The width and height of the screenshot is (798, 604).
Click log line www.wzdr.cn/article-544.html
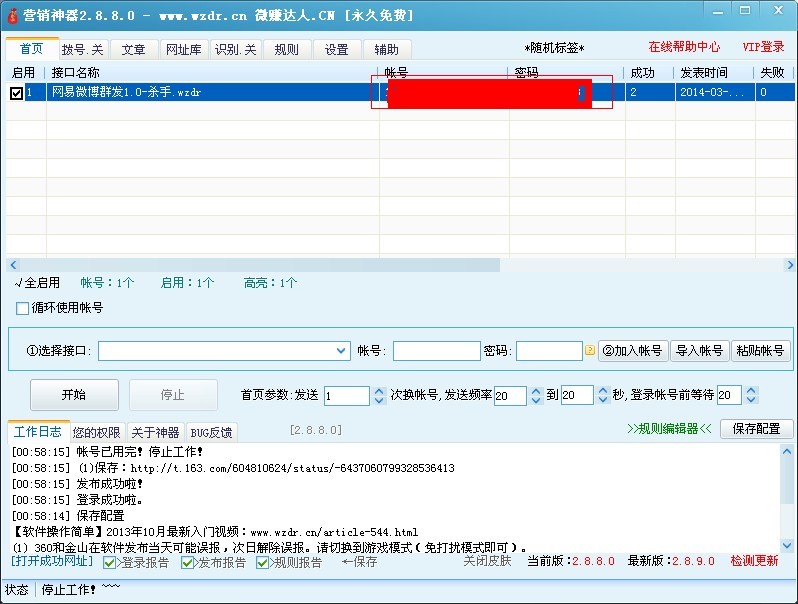(334, 532)
